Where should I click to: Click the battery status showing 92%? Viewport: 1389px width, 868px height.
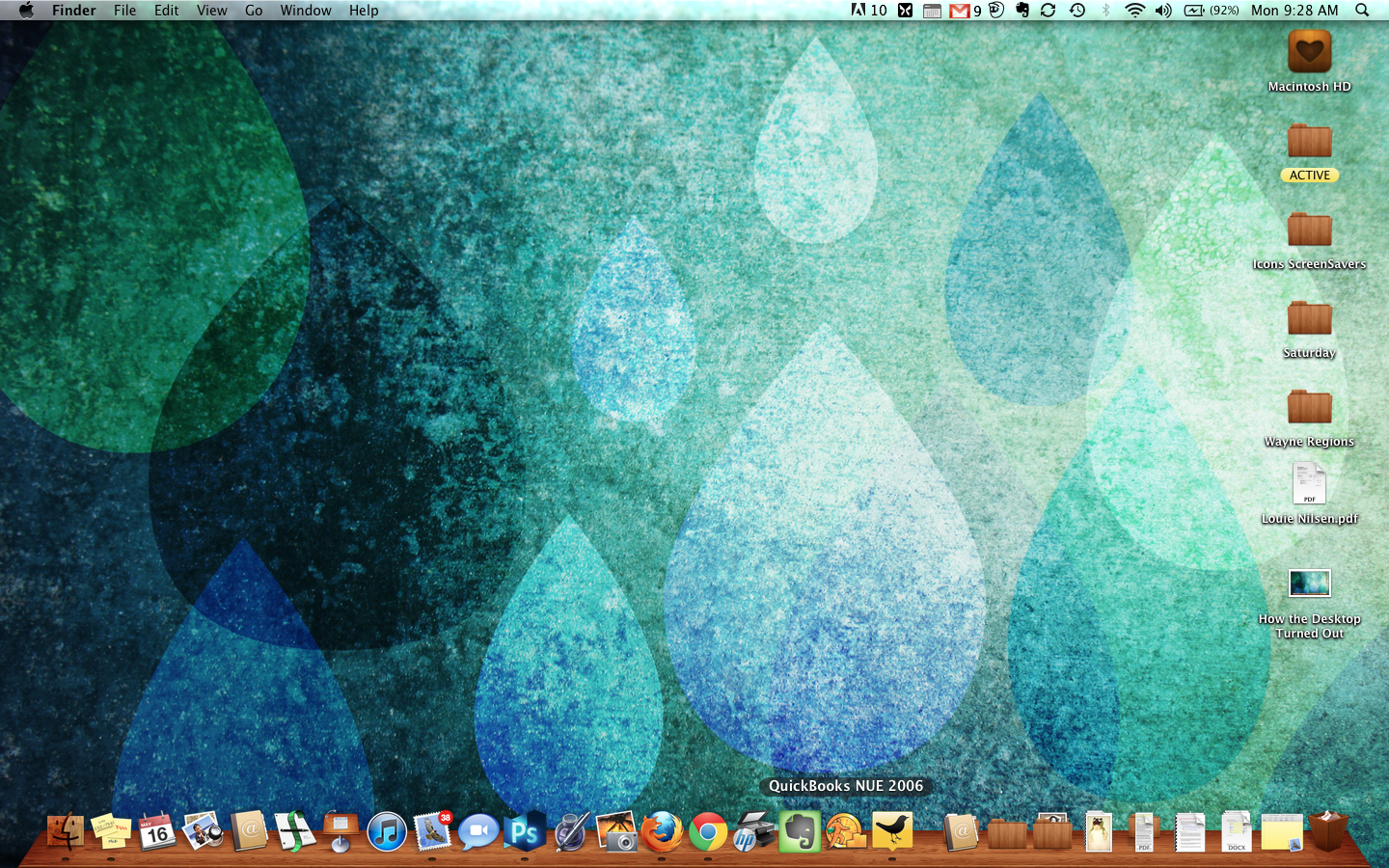click(1212, 11)
